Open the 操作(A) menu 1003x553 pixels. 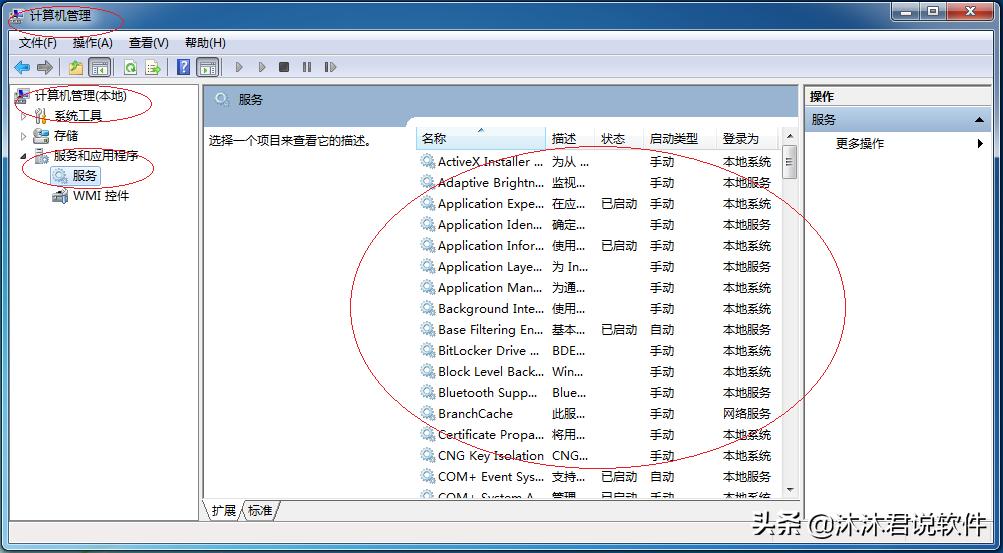click(x=93, y=43)
